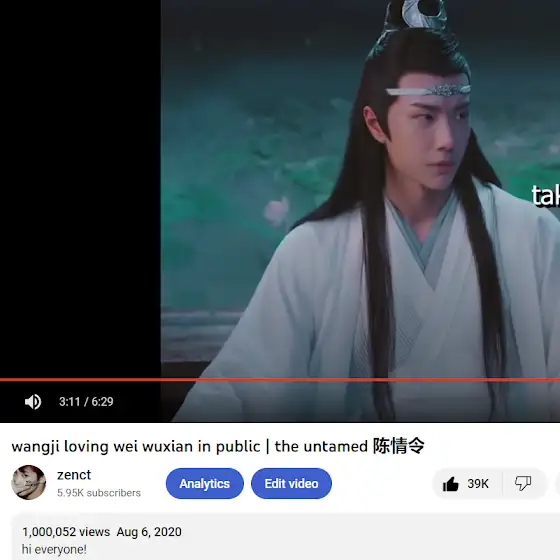Screen dimensions: 560x560
Task: Seek using the red video progress bar
Action: (x=280, y=380)
